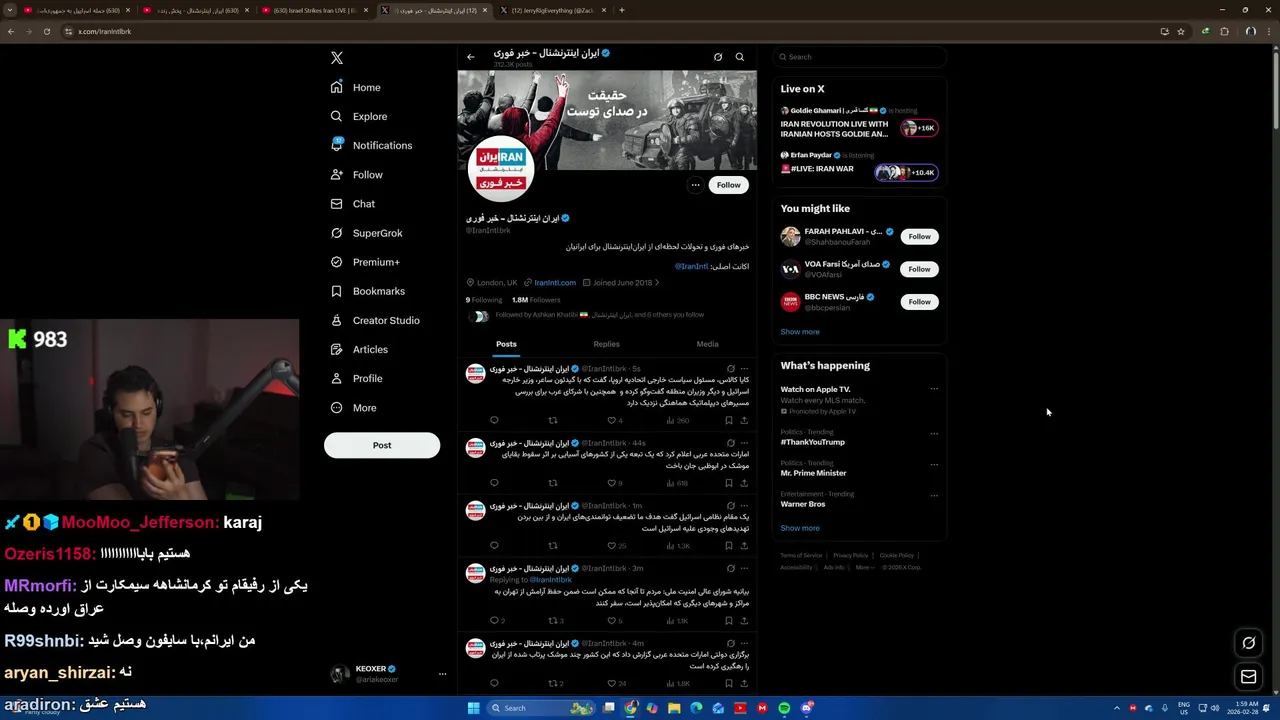Open Explore search icon in sidebar
This screenshot has height=720, width=1280.
pyautogui.click(x=337, y=117)
